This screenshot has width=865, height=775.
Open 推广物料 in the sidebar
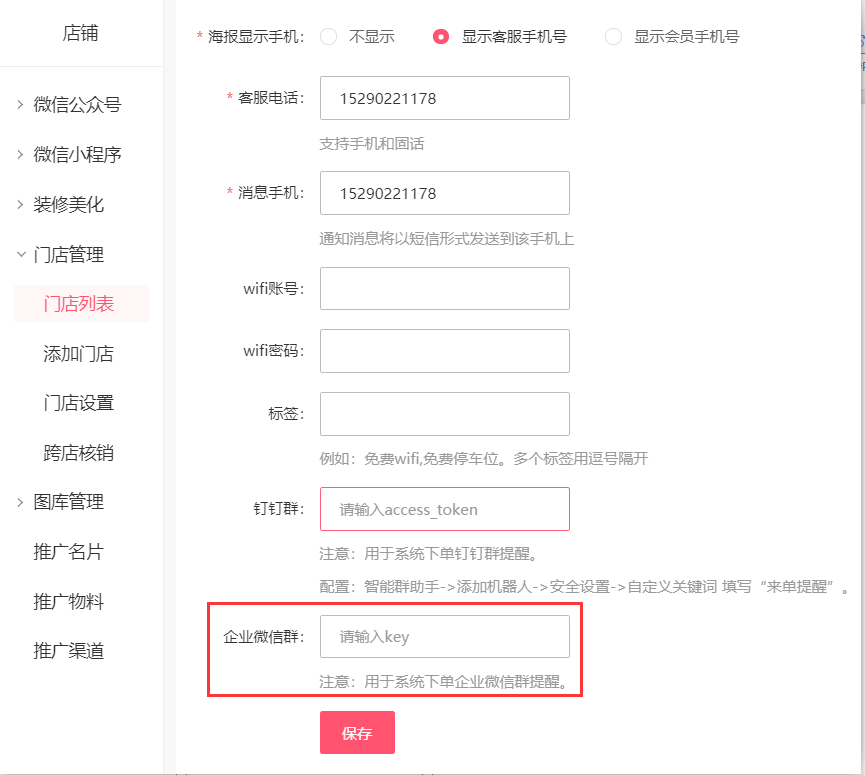68,601
